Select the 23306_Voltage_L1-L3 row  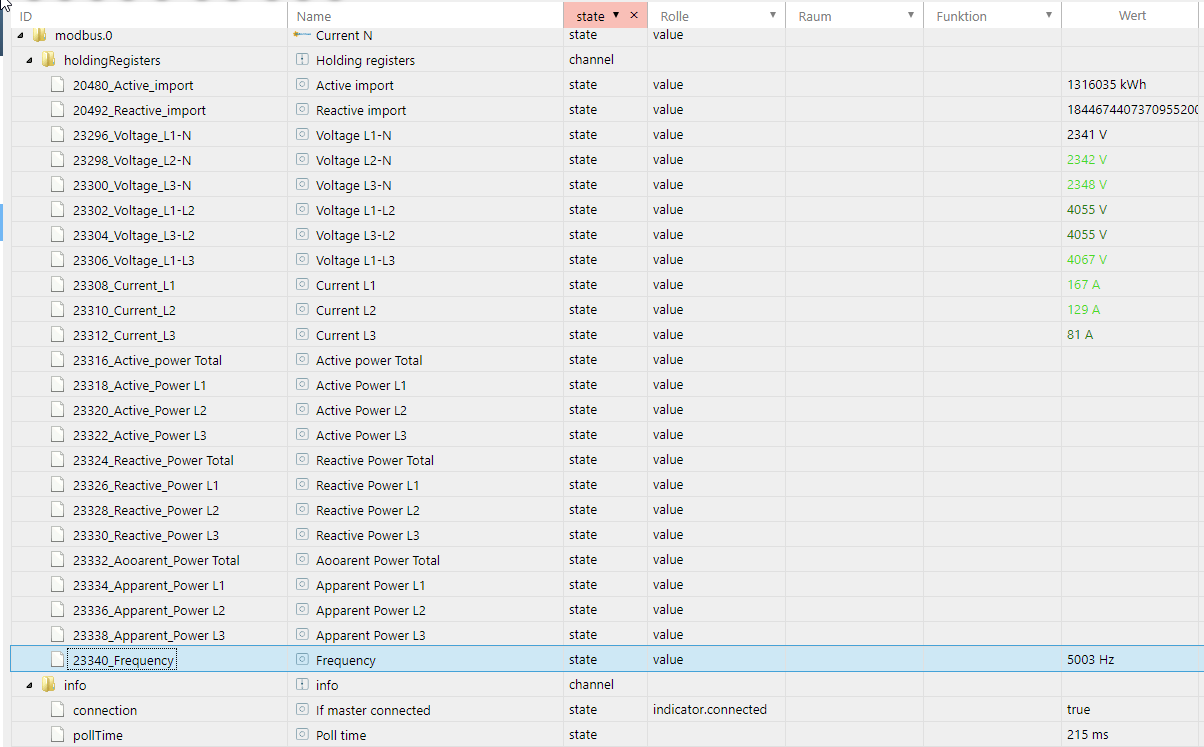[x=607, y=260]
